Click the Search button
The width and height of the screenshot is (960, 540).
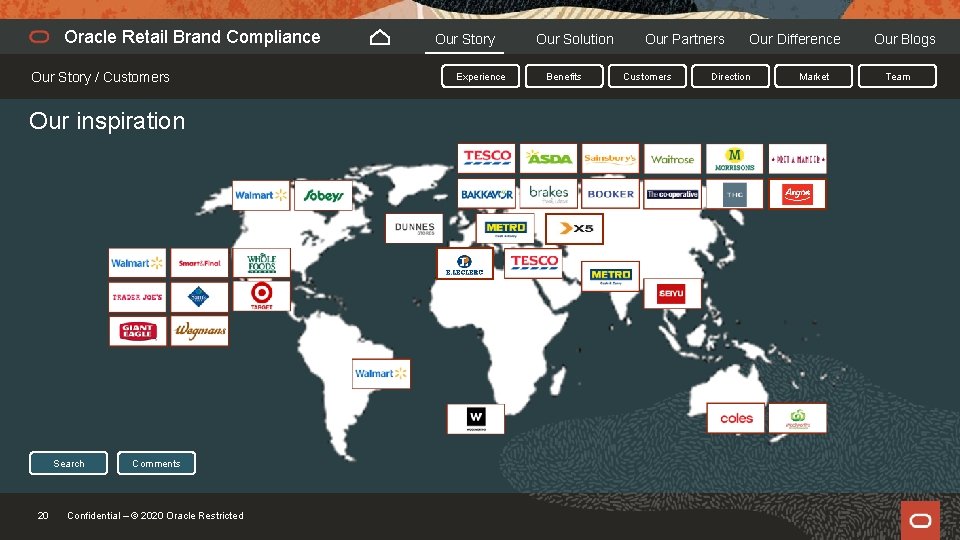point(69,463)
